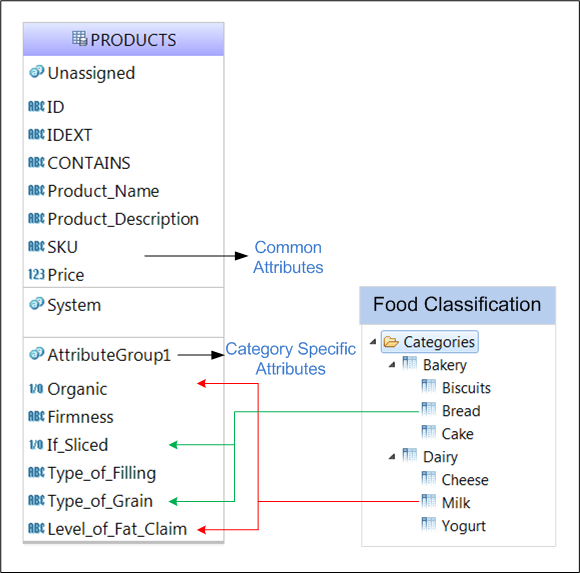Click the Food Classification header
Image resolution: width=580 pixels, height=573 pixels.
coord(457,305)
